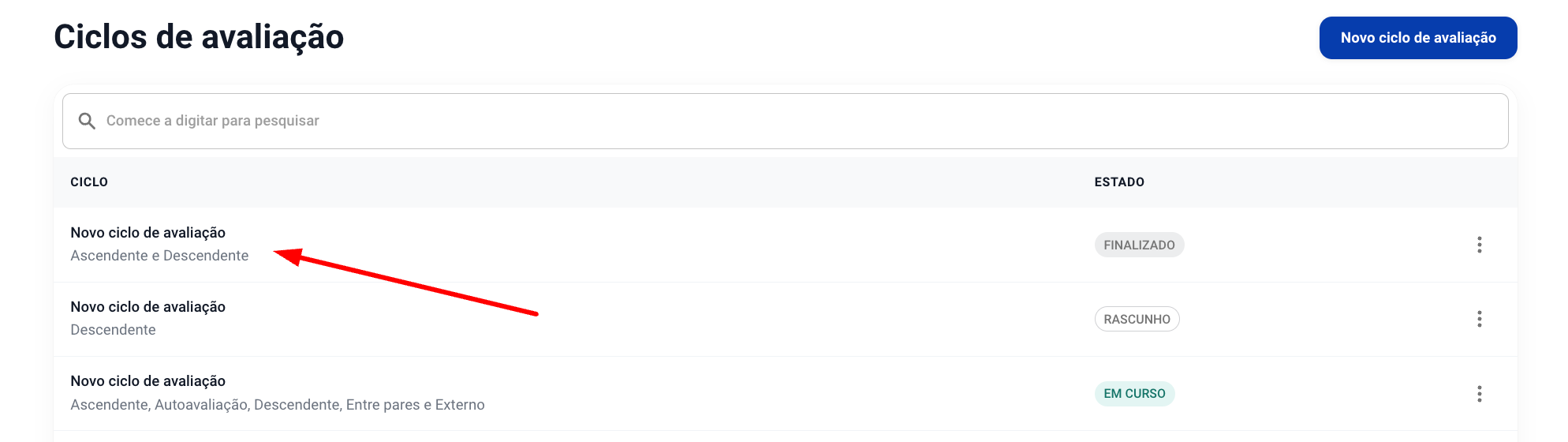
Task: Click the Ascendente e Descendente subtitle
Action: pyautogui.click(x=159, y=256)
